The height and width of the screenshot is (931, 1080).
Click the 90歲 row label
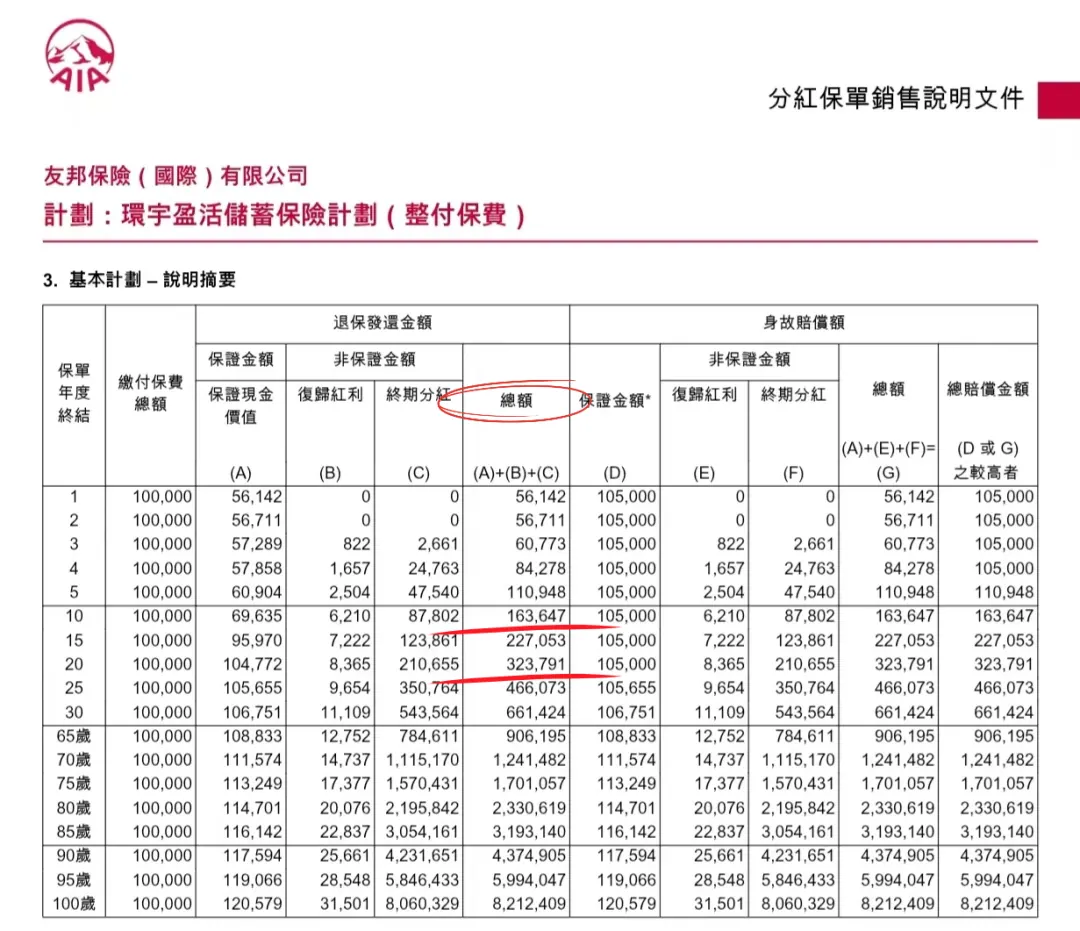[74, 855]
